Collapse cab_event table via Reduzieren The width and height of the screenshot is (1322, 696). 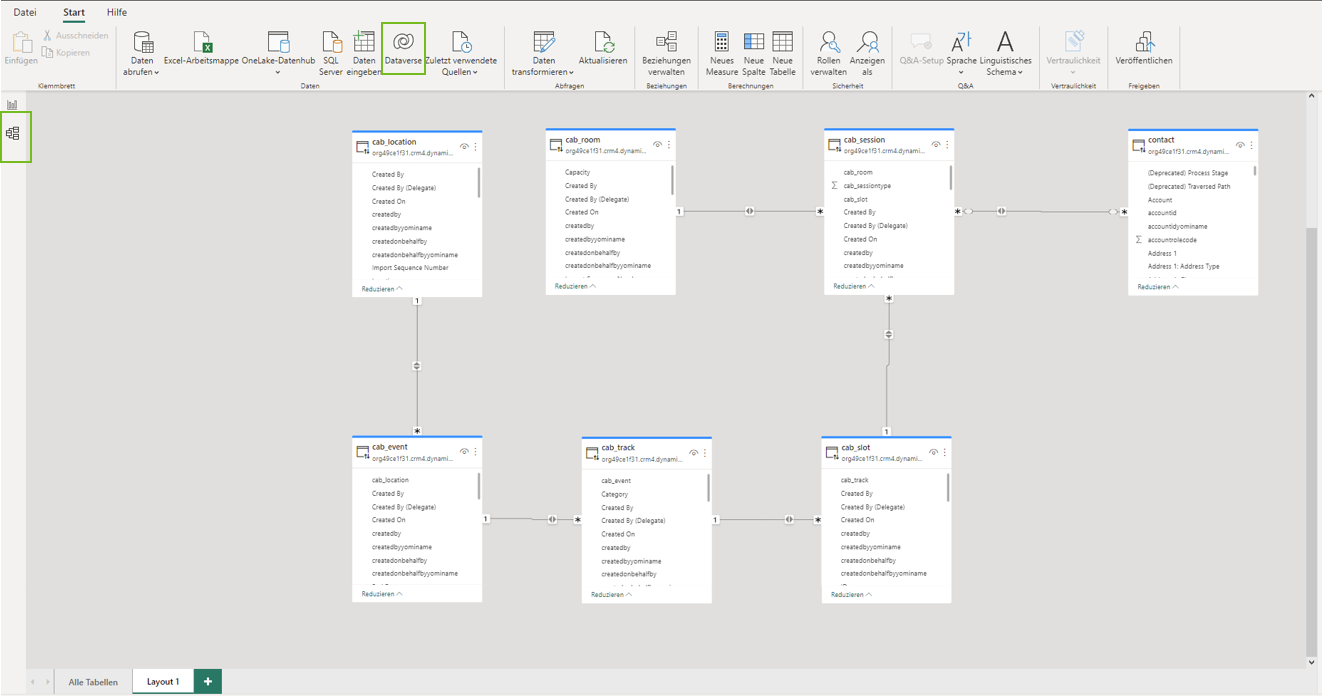(x=382, y=593)
